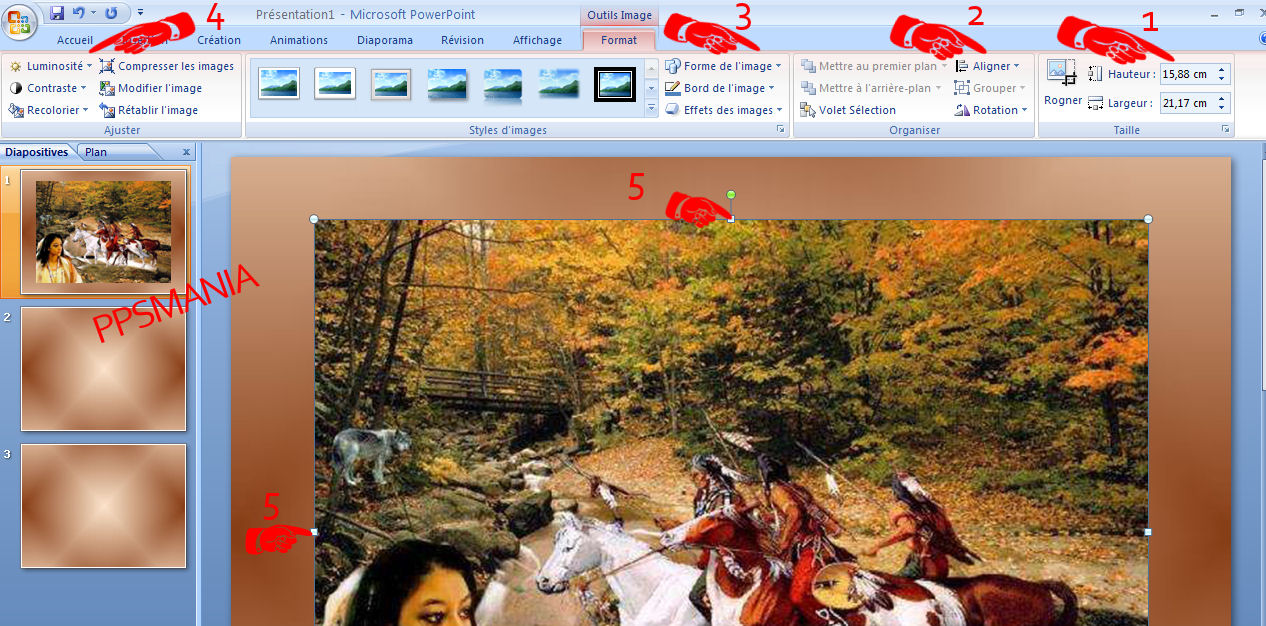Increase Largeur value with up arrow

click(1222, 98)
